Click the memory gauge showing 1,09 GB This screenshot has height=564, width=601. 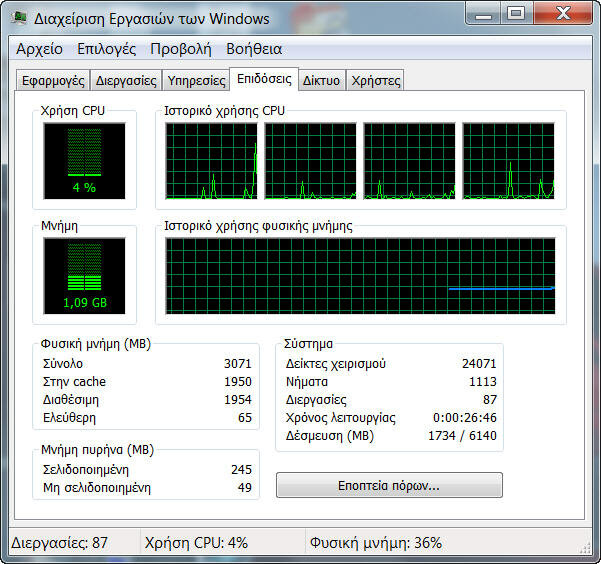click(x=84, y=276)
